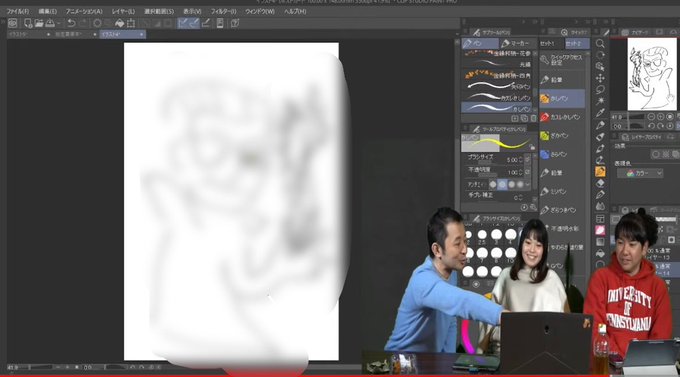The height and width of the screenshot is (377, 680).
Task: Open the tool property wrench settings icon
Action: (x=533, y=208)
